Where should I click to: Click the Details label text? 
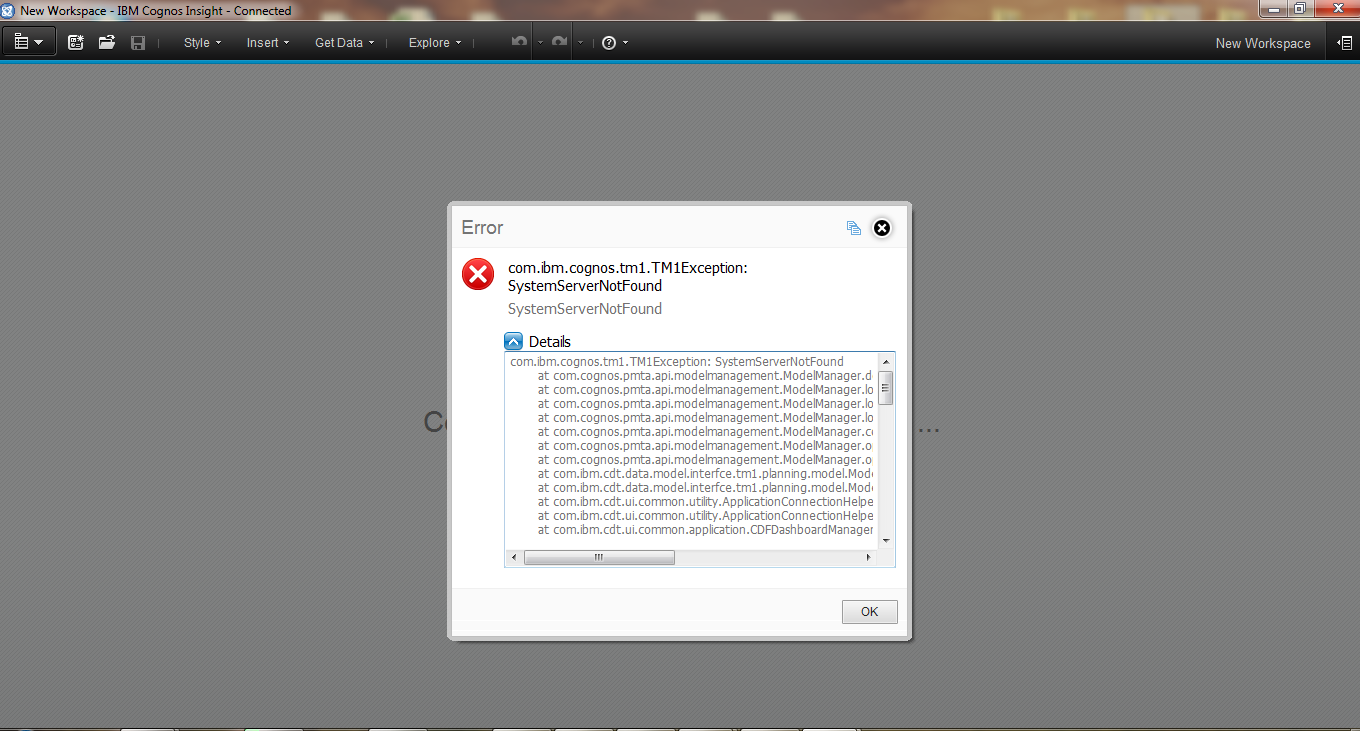tap(550, 342)
